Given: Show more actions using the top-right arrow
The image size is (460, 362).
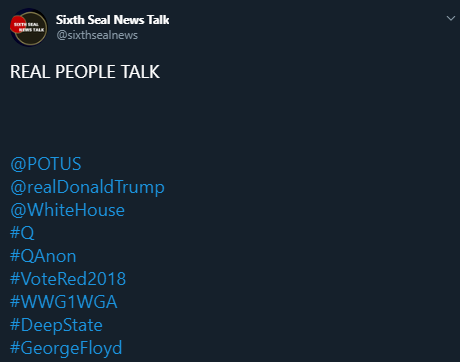Looking at the screenshot, I should coord(451,18).
